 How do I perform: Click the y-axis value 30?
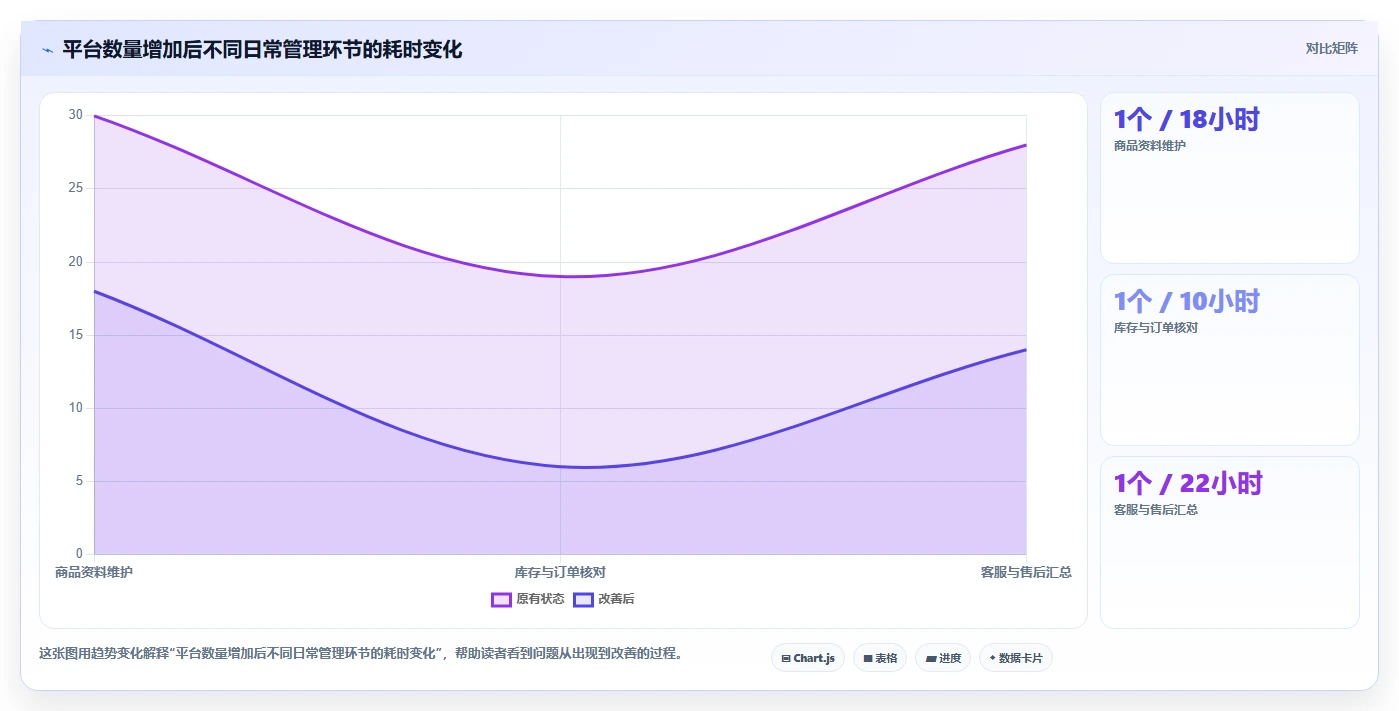click(76, 115)
